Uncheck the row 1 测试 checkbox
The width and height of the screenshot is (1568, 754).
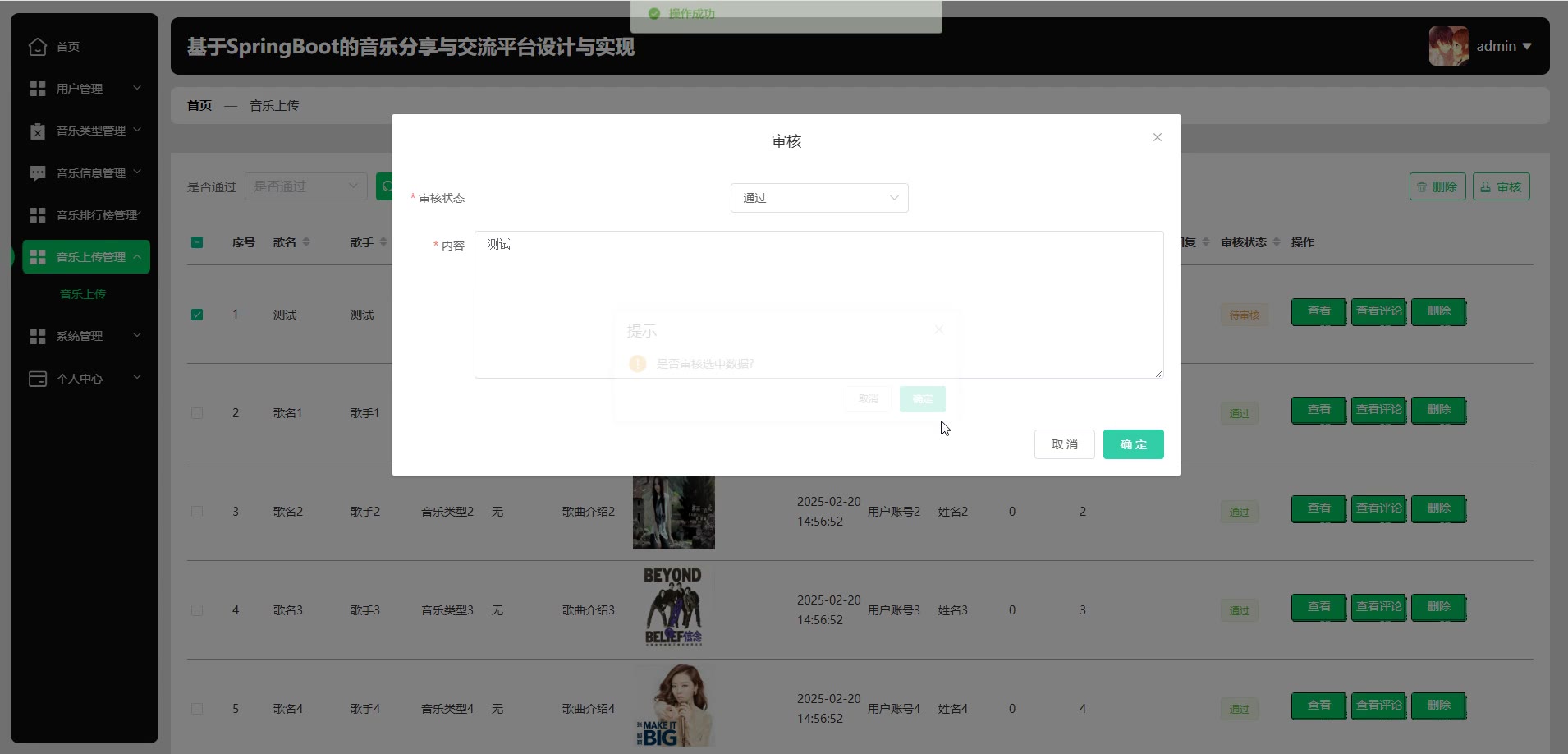click(x=197, y=315)
